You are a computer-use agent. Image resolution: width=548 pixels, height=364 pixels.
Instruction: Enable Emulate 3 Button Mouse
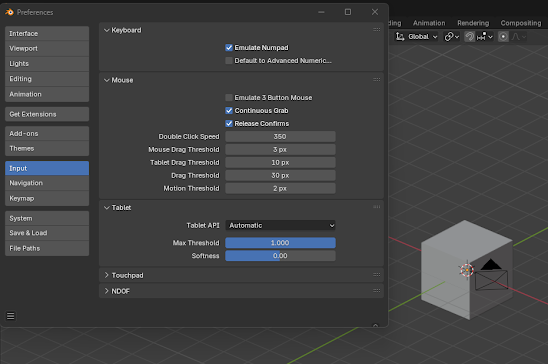(229, 97)
